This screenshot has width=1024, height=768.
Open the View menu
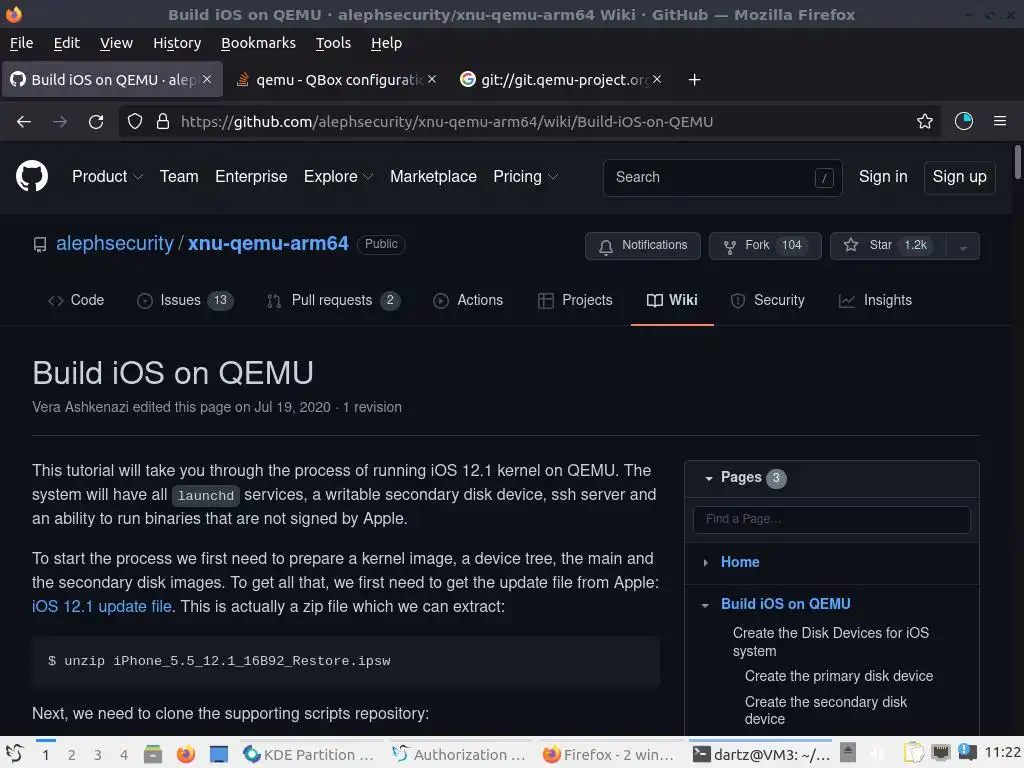click(116, 43)
